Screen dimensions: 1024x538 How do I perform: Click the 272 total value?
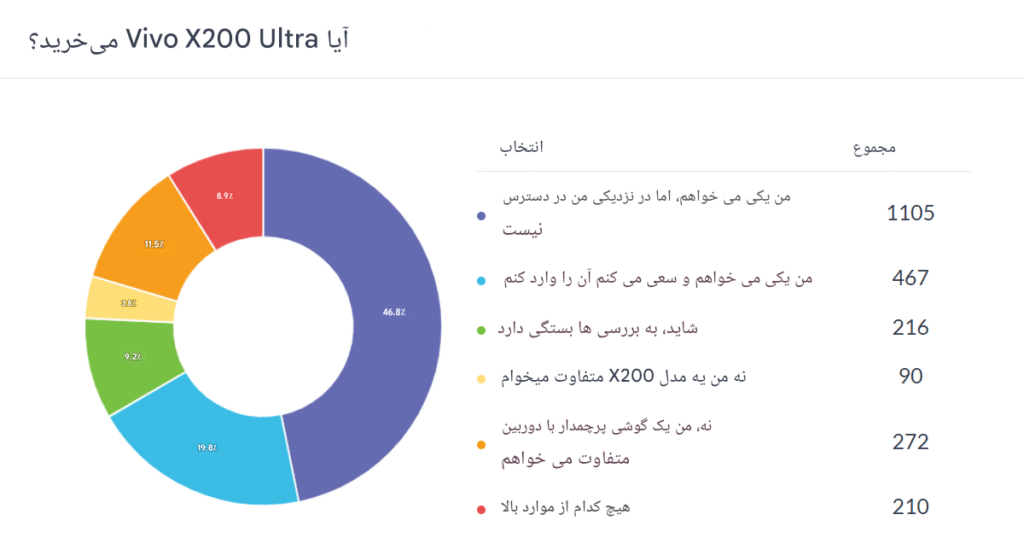pos(910,442)
